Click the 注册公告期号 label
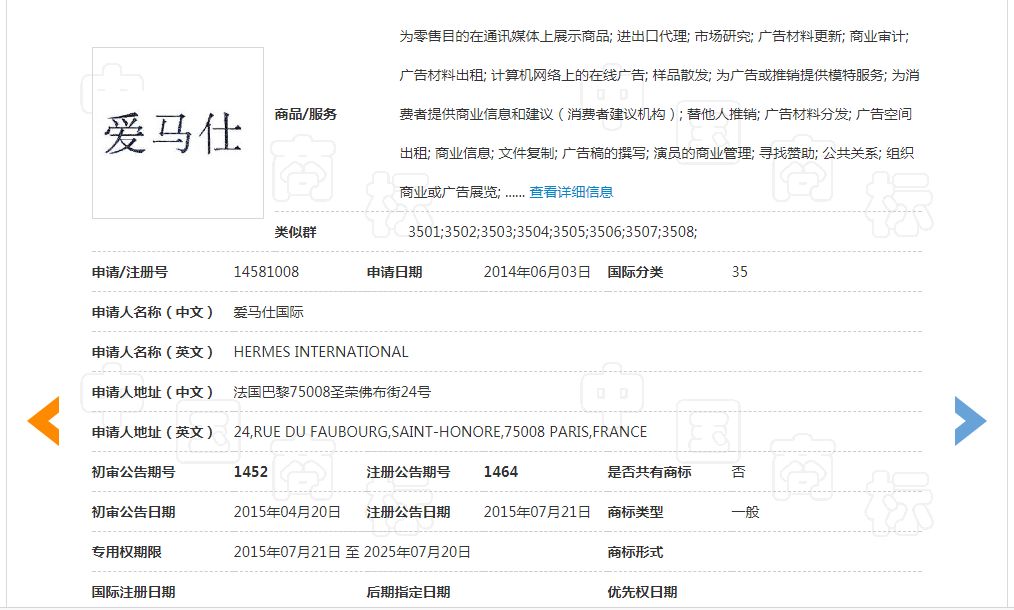The image size is (1014, 610). click(x=408, y=472)
